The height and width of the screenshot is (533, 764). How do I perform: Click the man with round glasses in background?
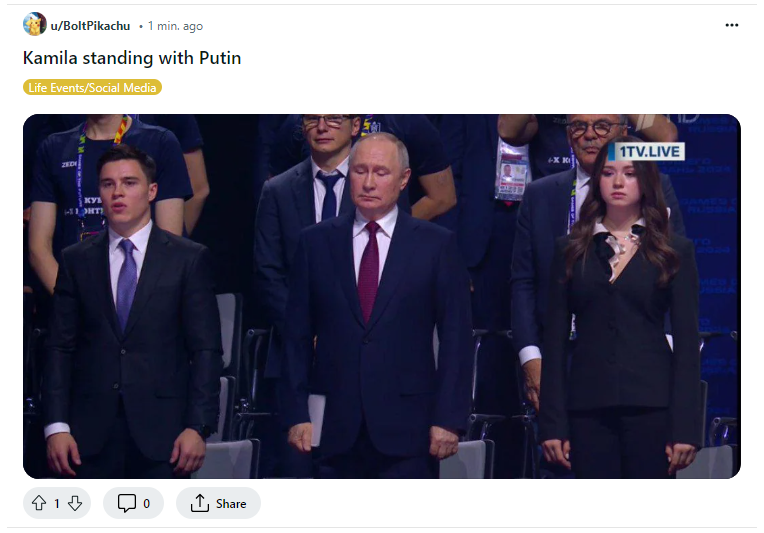(x=592, y=139)
